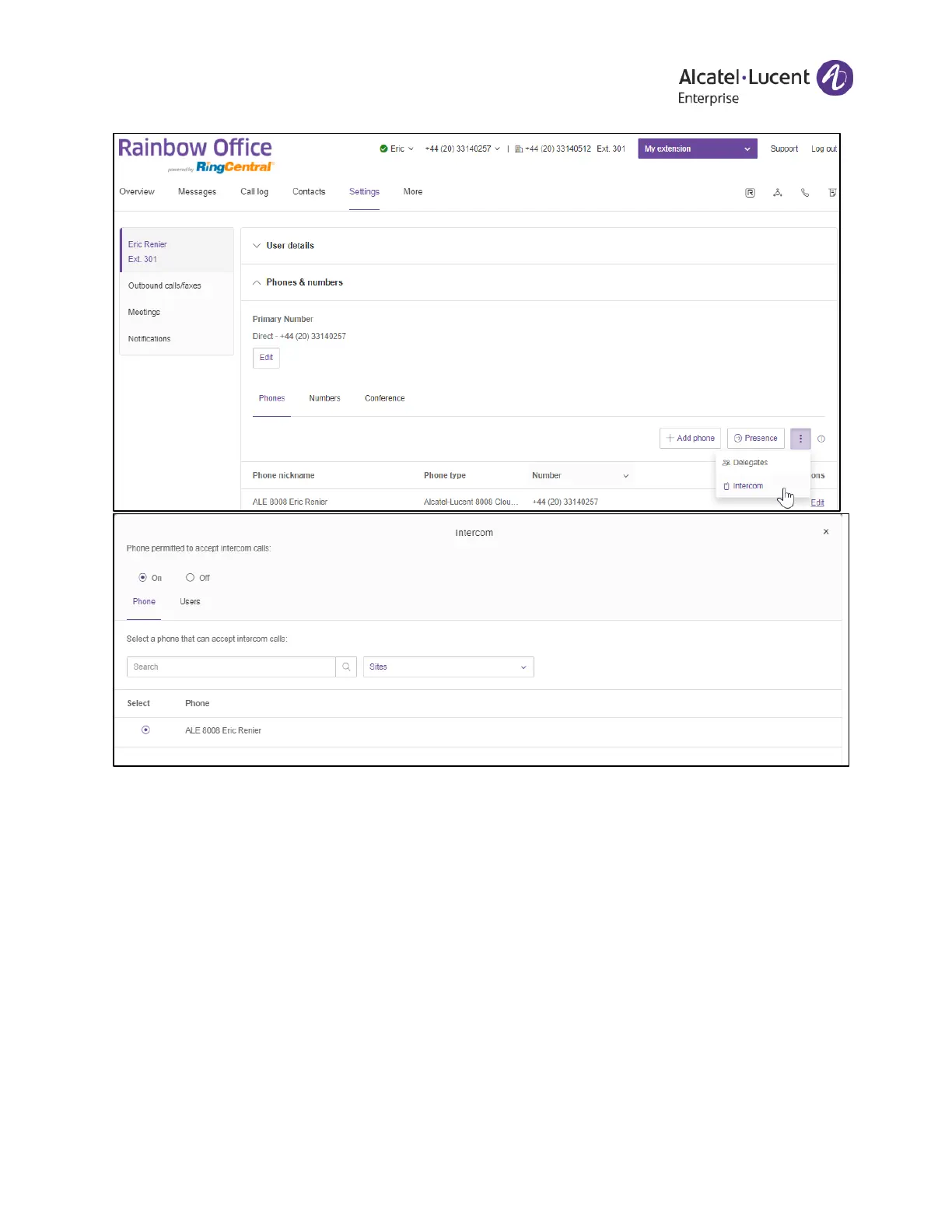Click the RingCentral app icon in toolbar
952x1232 pixels.
[x=750, y=193]
